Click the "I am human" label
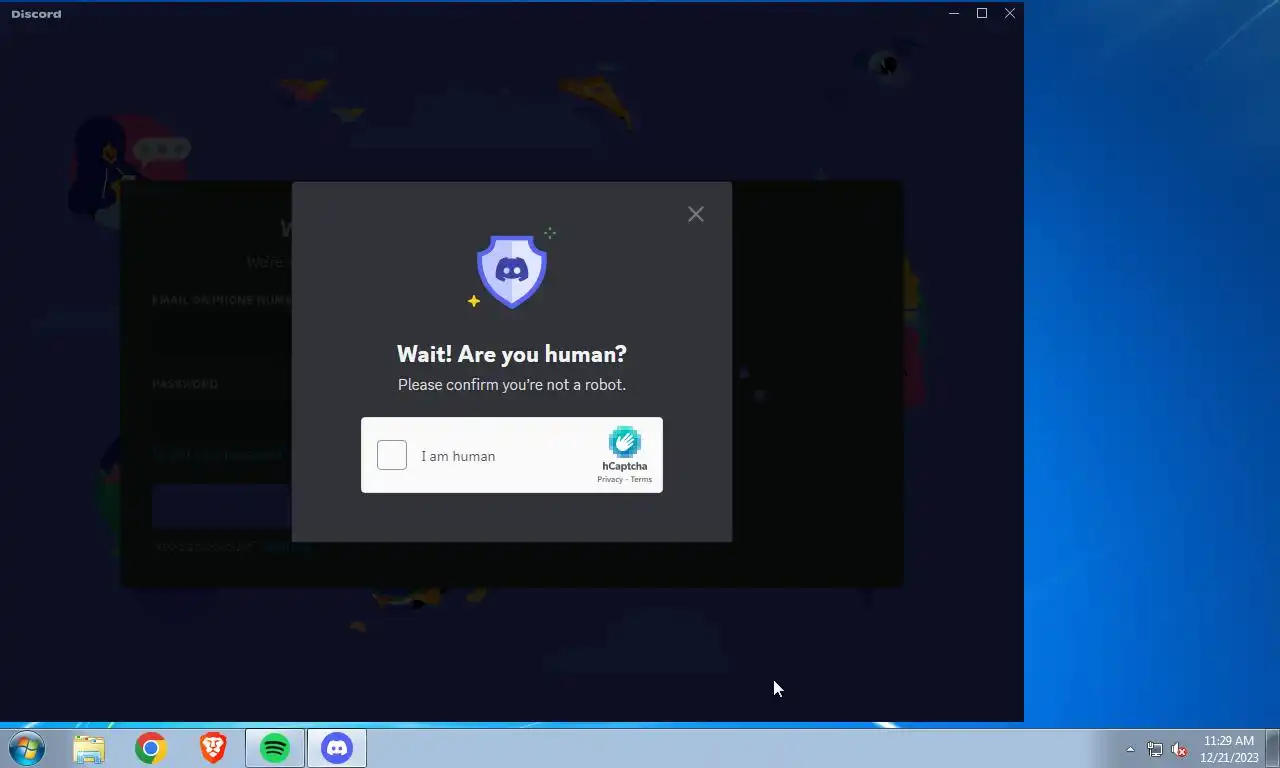1280x768 pixels. (x=458, y=456)
